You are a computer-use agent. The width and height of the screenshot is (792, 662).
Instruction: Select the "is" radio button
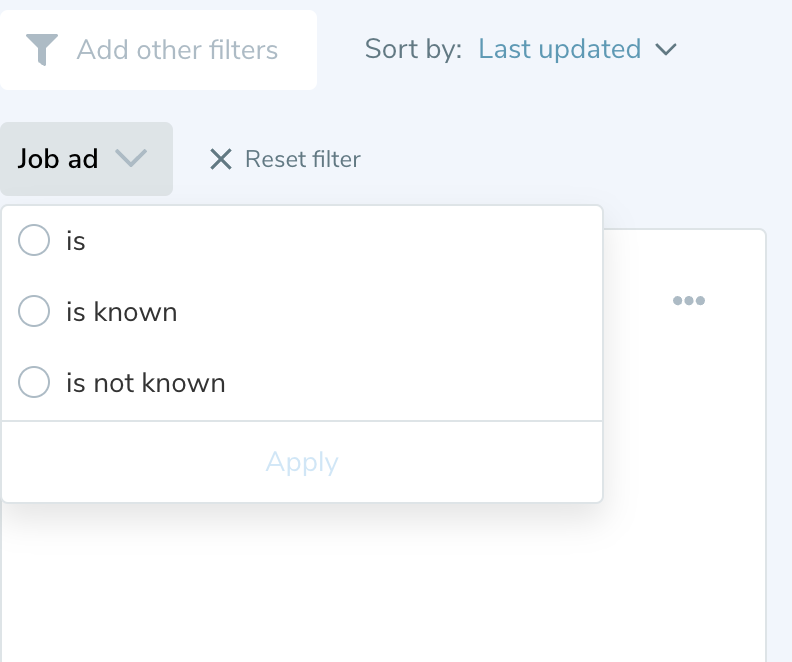coord(34,241)
